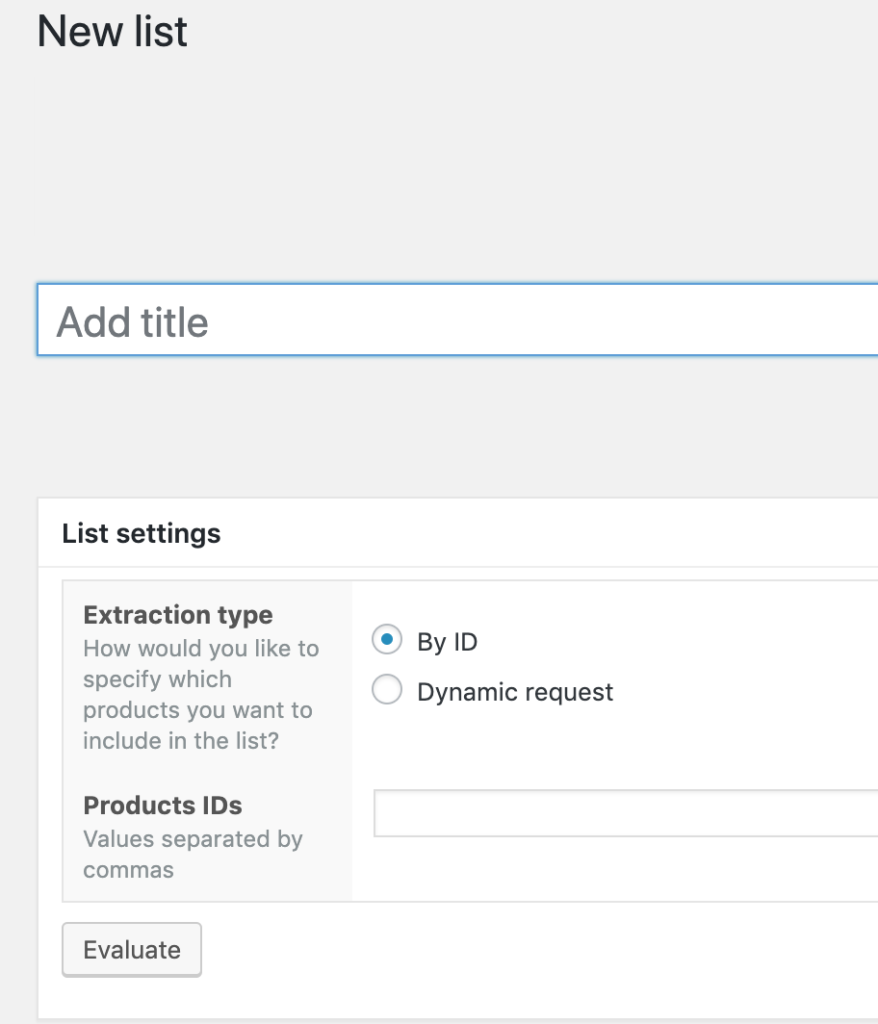
Task: Focus the Add title input field
Action: pos(457,320)
